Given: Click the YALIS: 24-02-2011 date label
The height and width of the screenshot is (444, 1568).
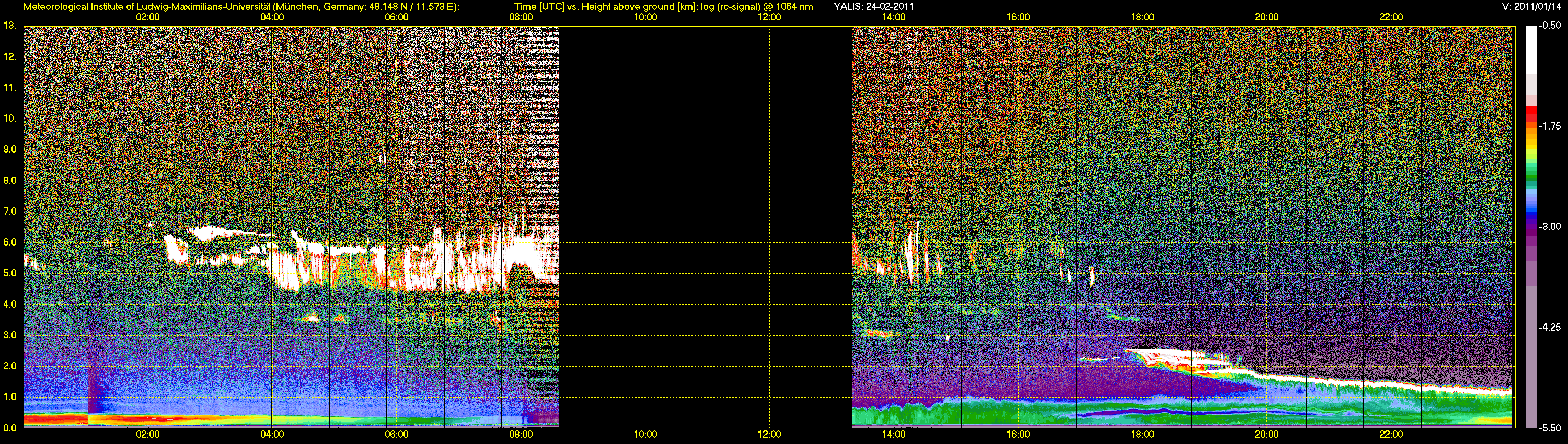Looking at the screenshot, I should pos(873,7).
